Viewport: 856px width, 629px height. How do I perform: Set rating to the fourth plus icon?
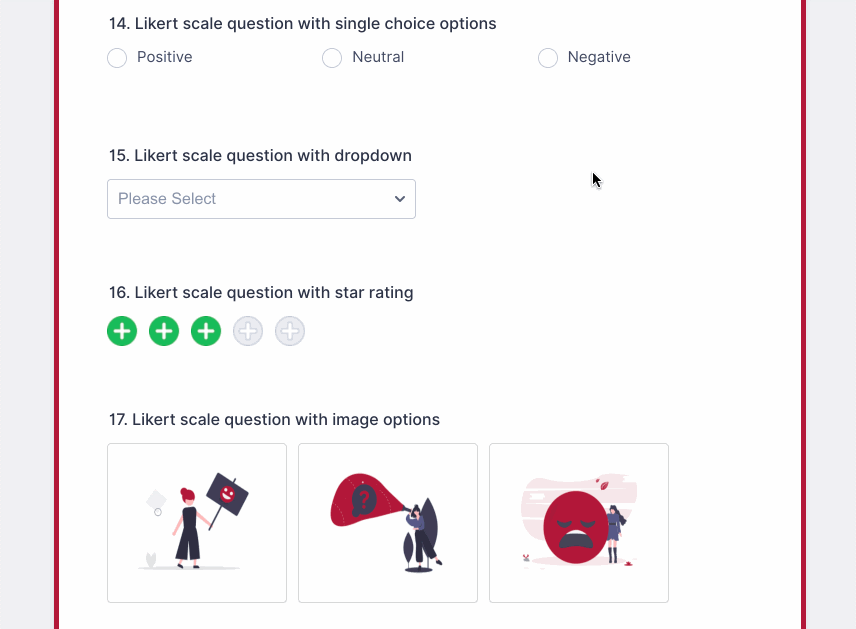(248, 331)
